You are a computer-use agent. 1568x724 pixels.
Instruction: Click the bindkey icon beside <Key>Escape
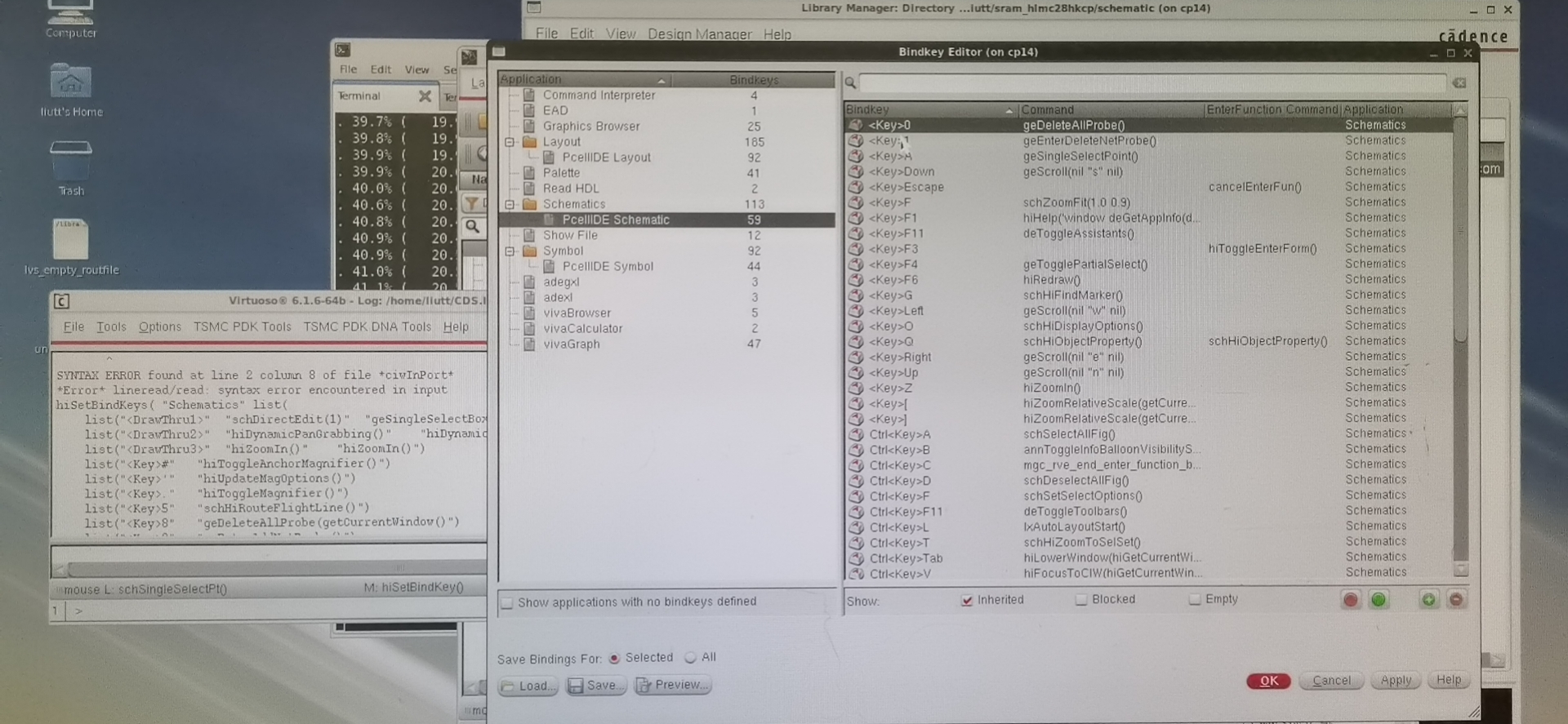(855, 187)
